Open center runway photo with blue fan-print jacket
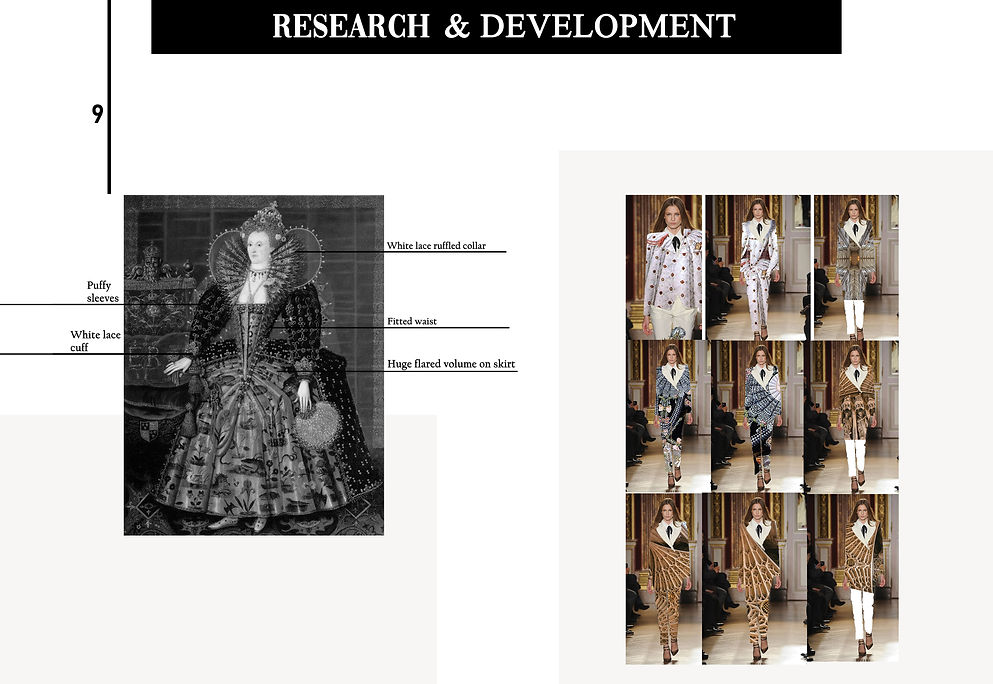The width and height of the screenshot is (993, 684). click(757, 416)
